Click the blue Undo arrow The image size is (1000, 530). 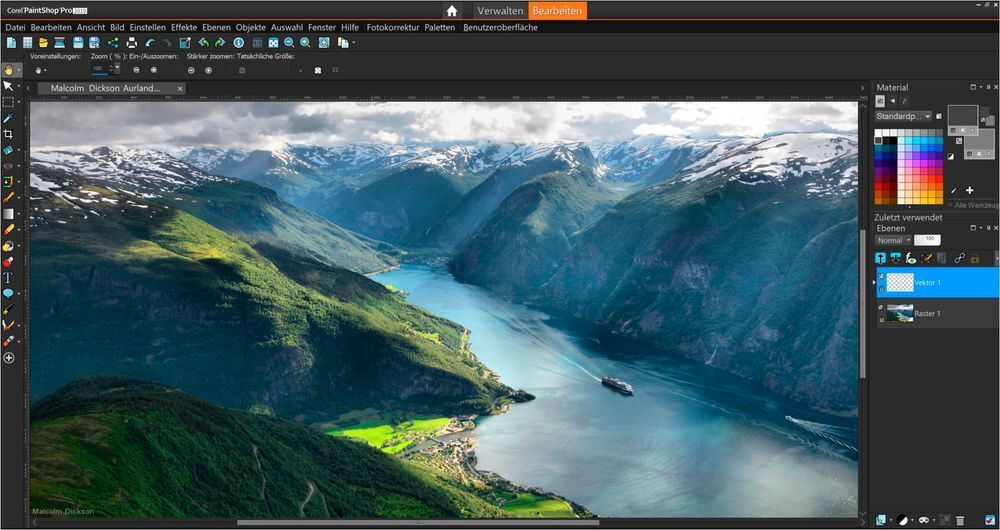click(150, 43)
